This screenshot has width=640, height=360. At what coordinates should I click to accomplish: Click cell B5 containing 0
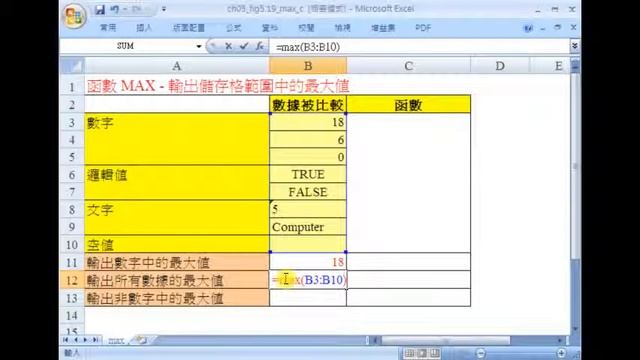tap(308, 157)
